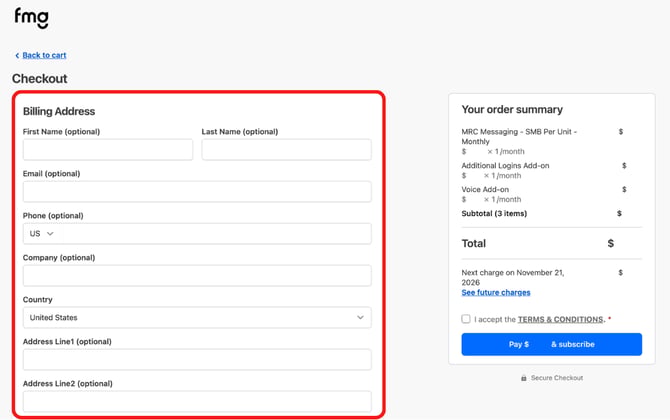Screen dimensions: 670x420
Task: Click the Country dropdown chevron arrow
Action: click(360, 317)
